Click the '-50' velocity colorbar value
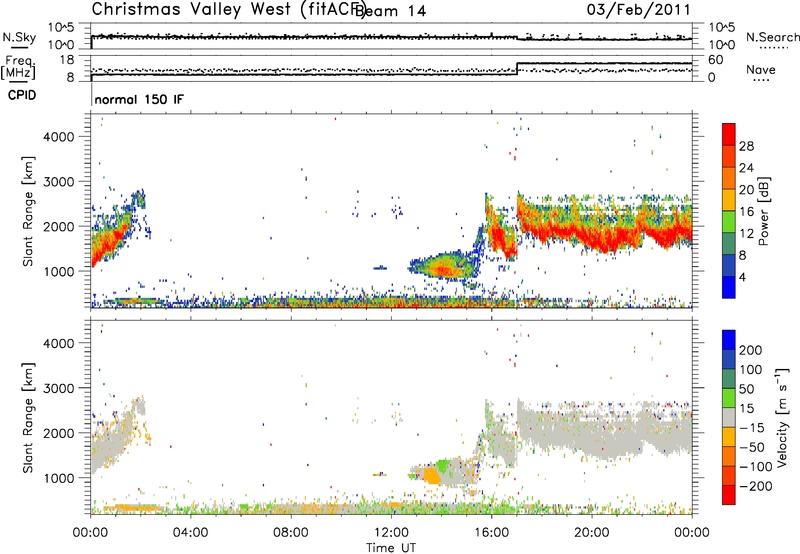This screenshot has width=800, height=554. (x=752, y=447)
